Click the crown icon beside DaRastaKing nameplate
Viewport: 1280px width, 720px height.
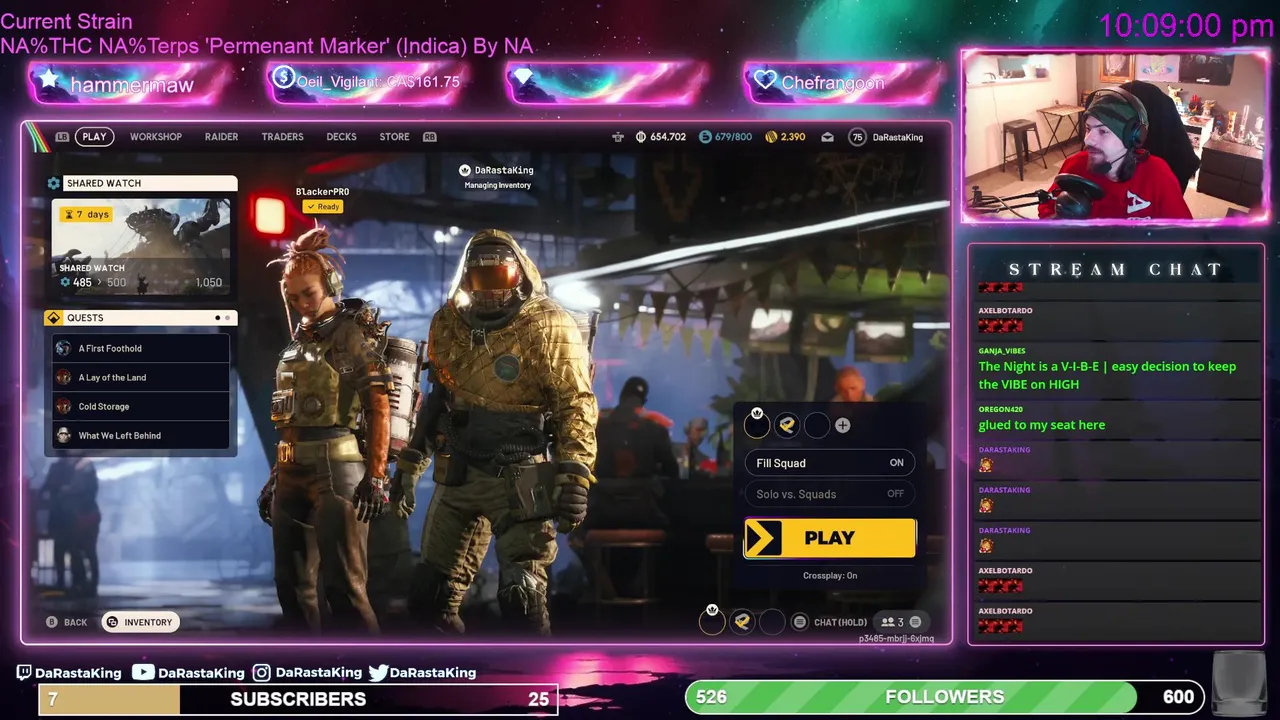465,170
